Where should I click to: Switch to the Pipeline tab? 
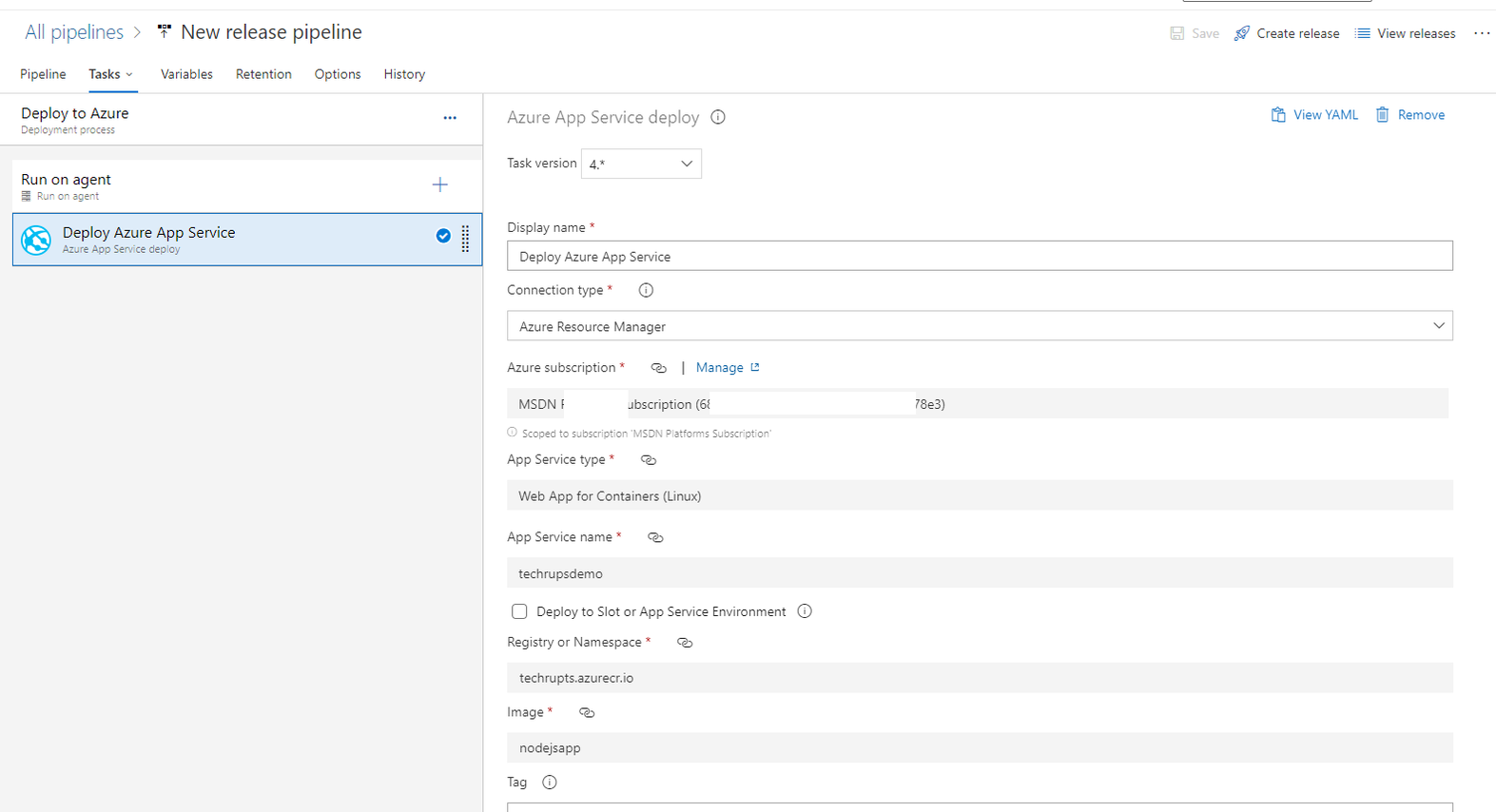43,74
